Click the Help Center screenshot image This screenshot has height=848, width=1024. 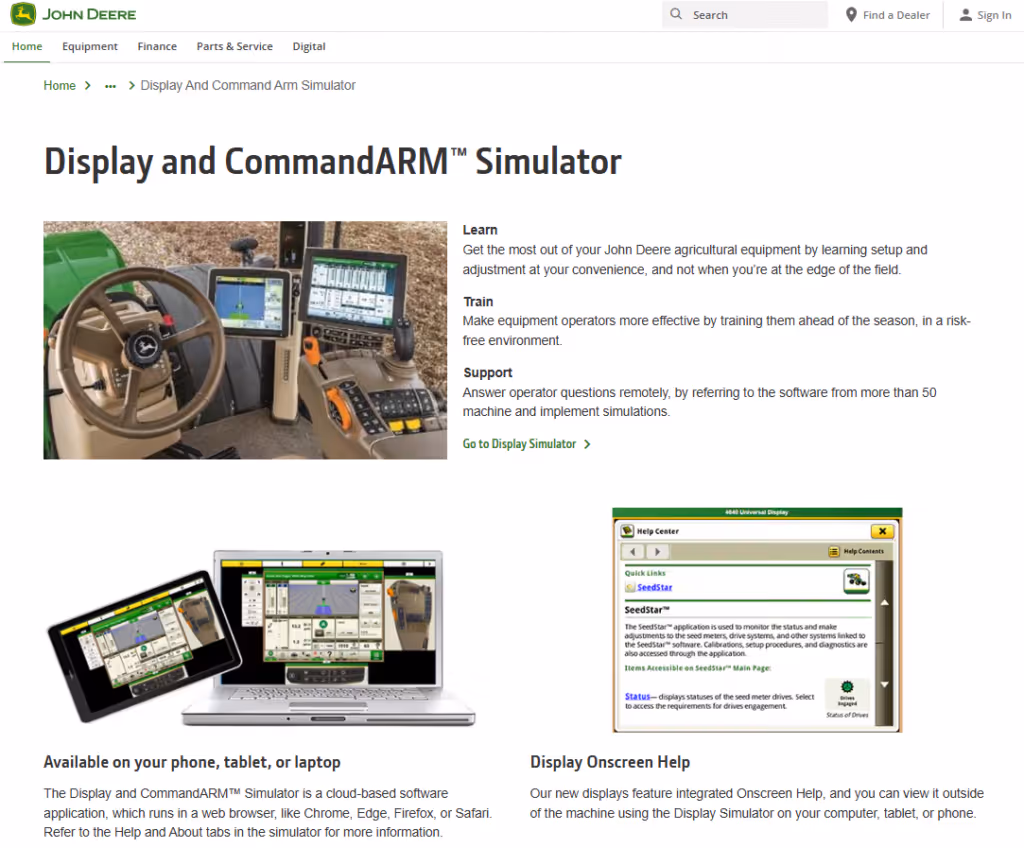point(757,620)
